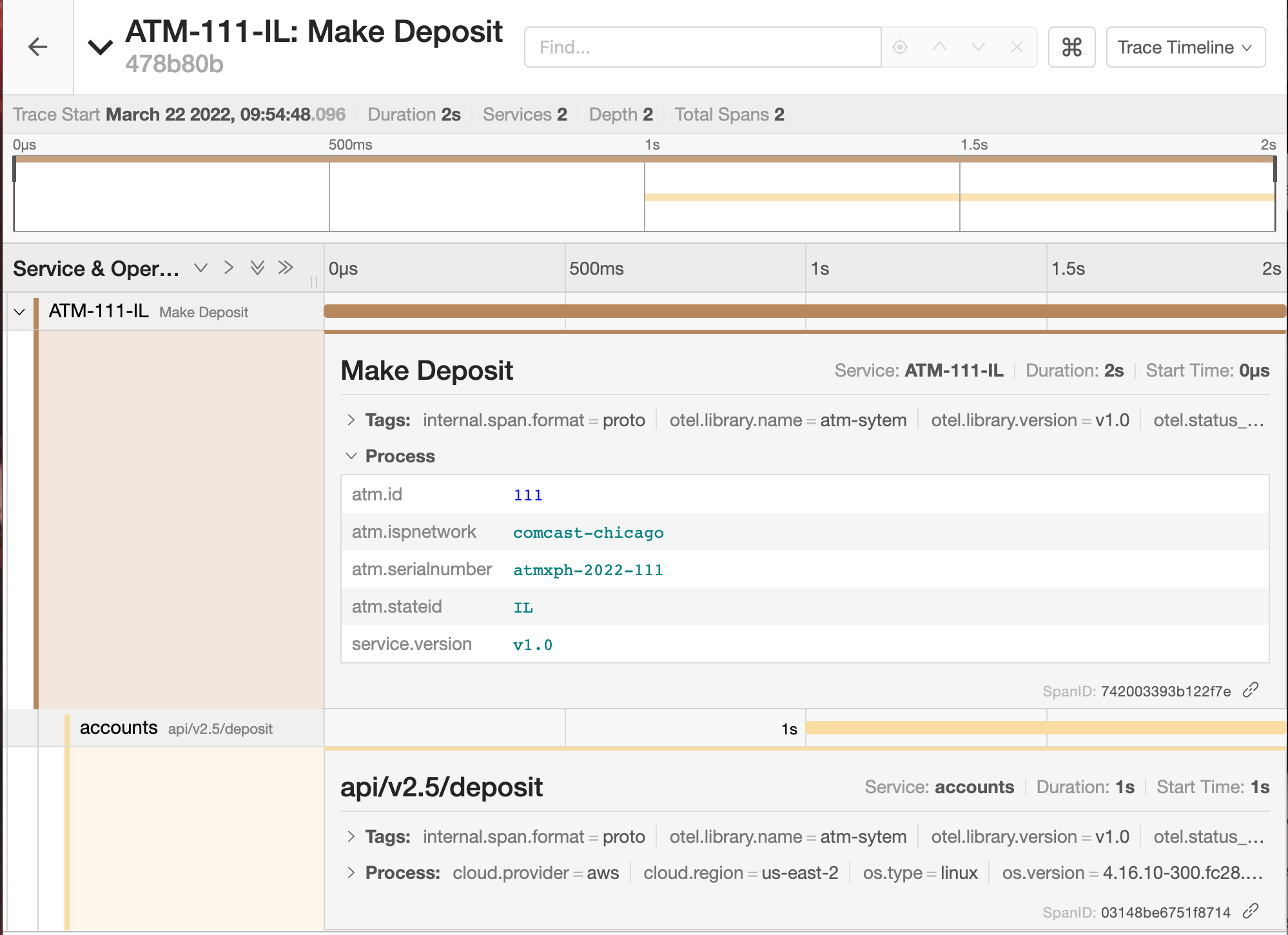
Task: Copy deep link for span 742003393b122f7e
Action: click(x=1251, y=690)
